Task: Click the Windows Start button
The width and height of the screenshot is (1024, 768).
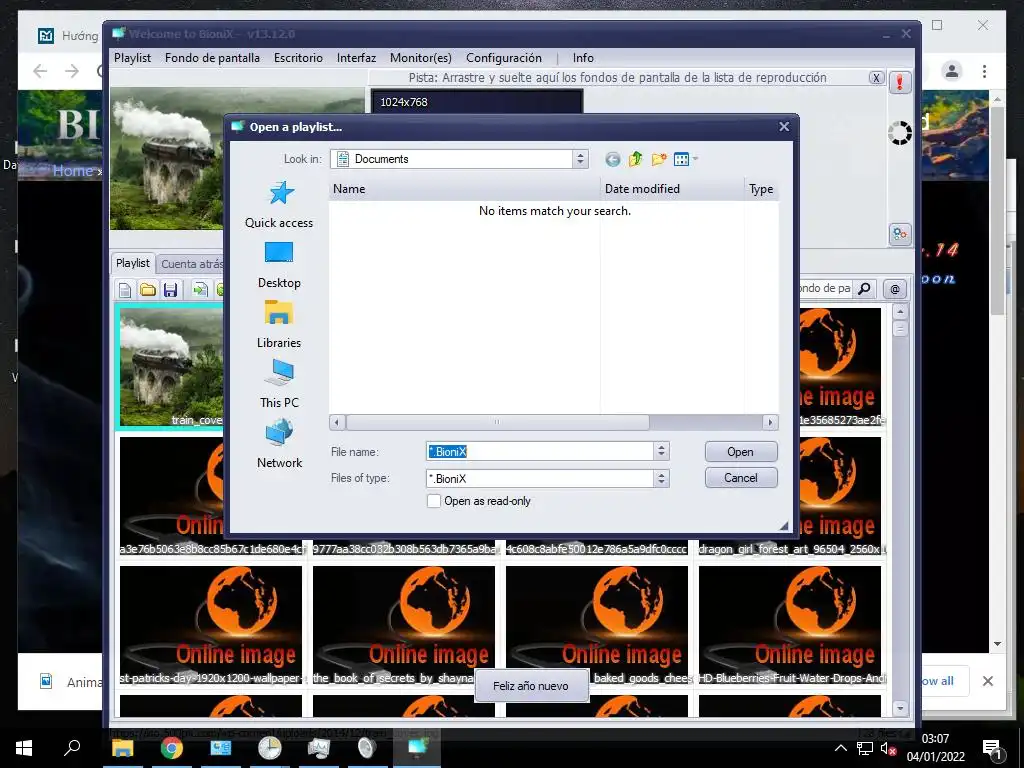Action: point(24,748)
